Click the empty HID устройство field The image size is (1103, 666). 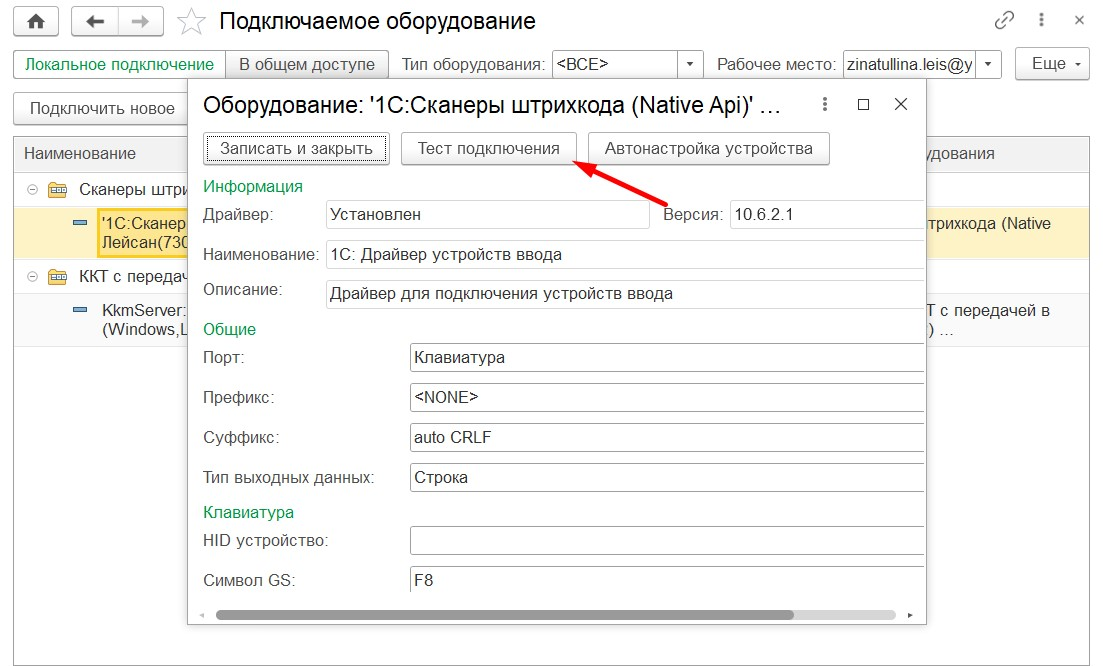coord(667,541)
